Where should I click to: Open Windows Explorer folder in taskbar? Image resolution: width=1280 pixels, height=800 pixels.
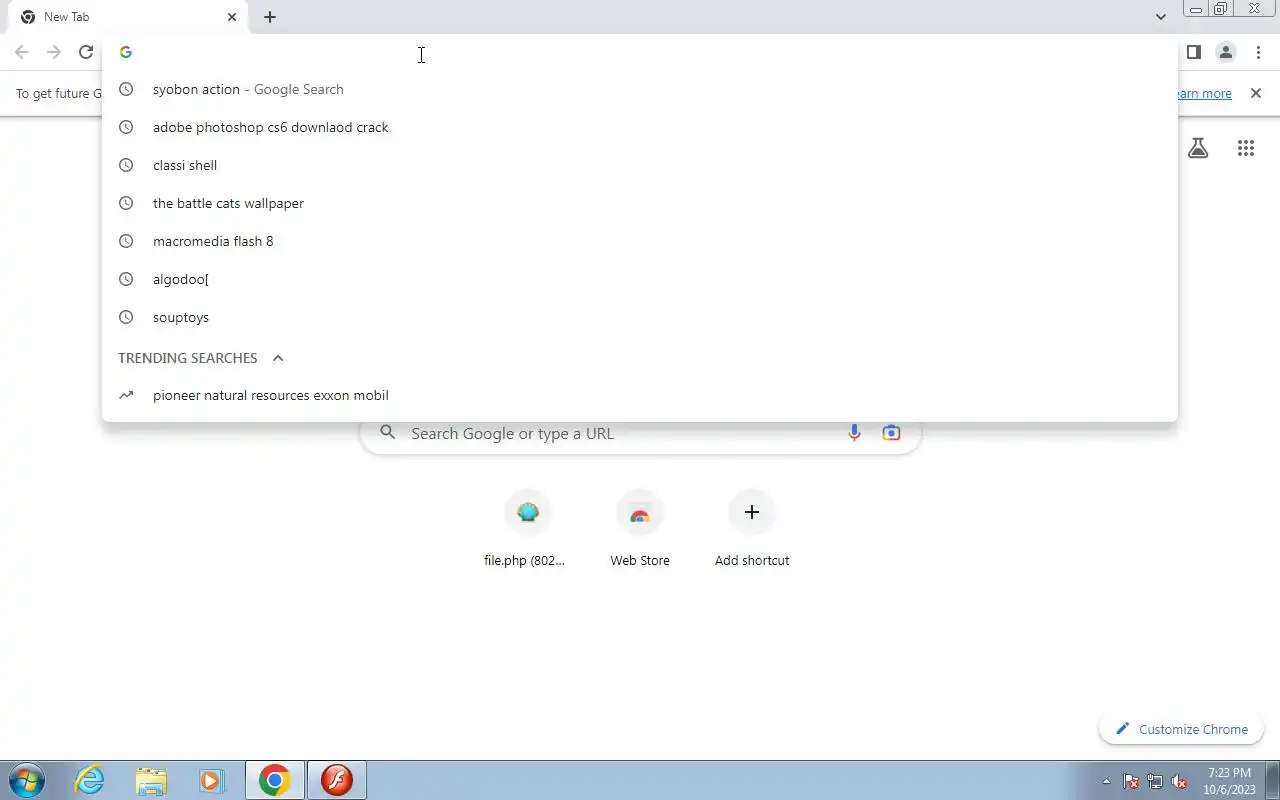coord(151,780)
